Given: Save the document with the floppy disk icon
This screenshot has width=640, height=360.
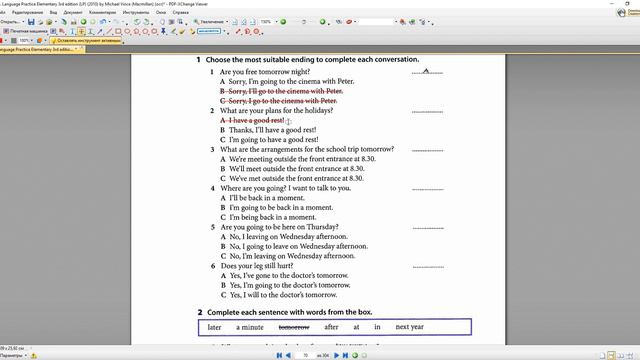Looking at the screenshot, I should pos(31,22).
